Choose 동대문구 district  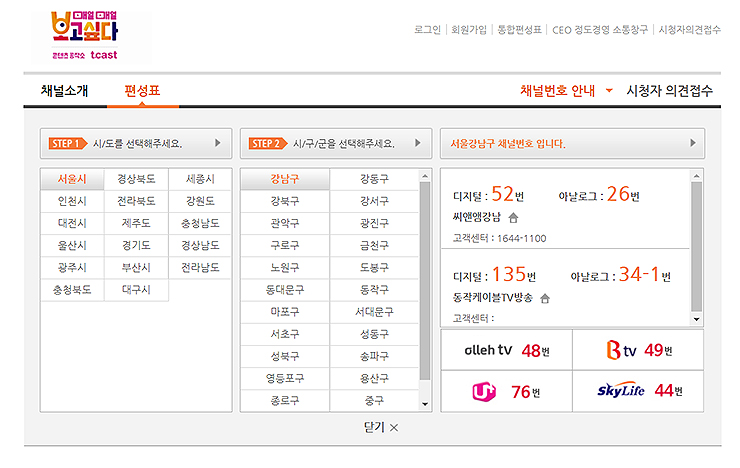(285, 290)
